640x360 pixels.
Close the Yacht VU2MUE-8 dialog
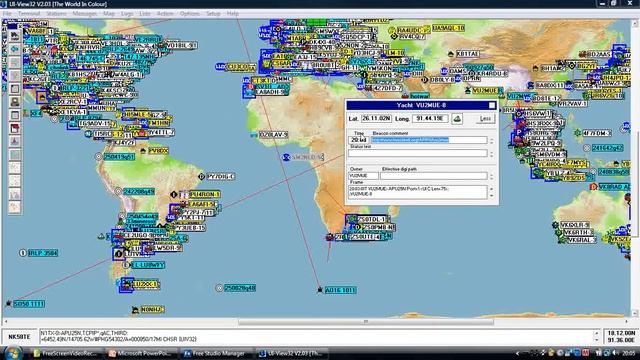[492, 105]
